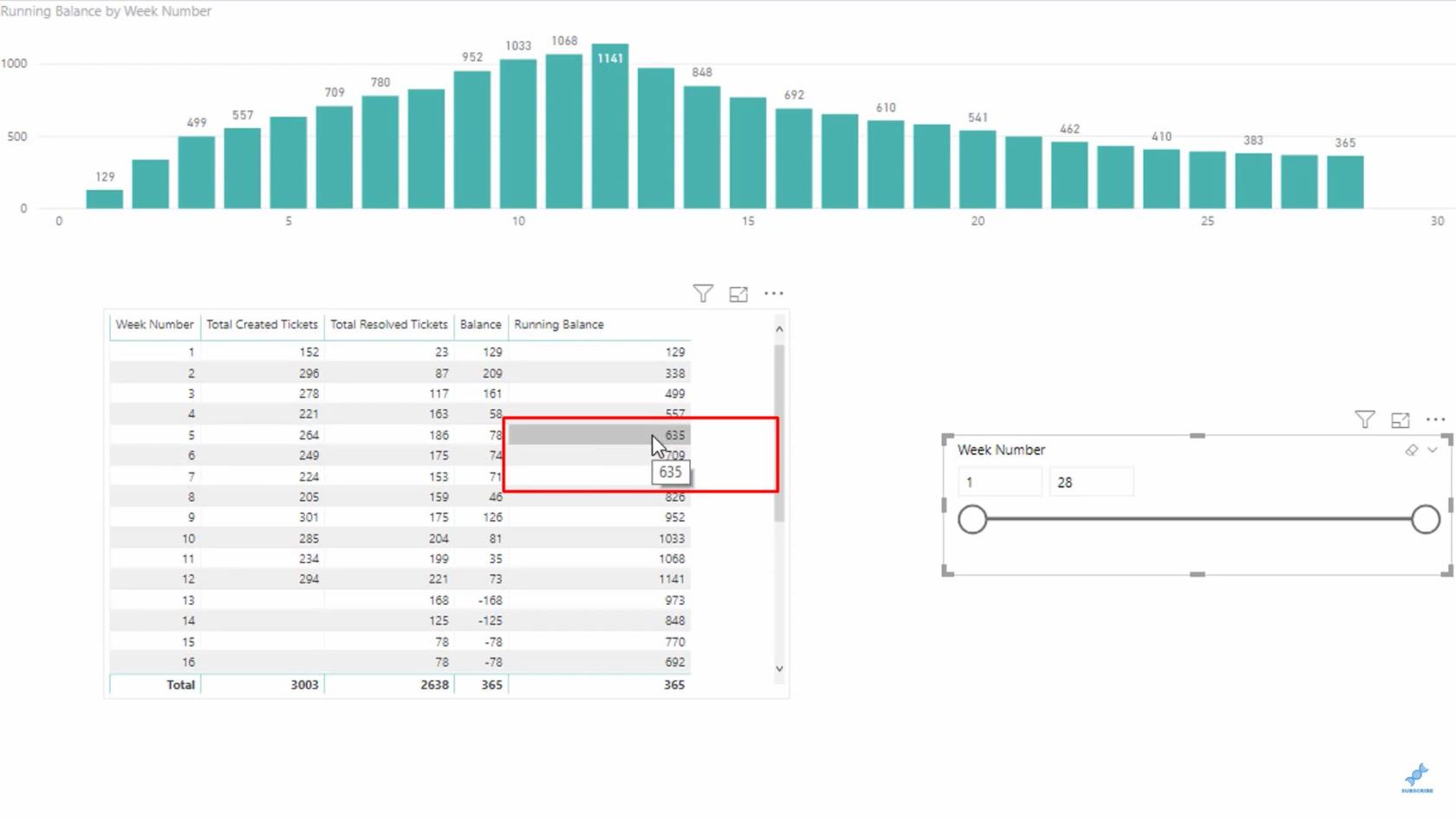Open more options for the table visual
The image size is (1456, 819).
coord(774,294)
